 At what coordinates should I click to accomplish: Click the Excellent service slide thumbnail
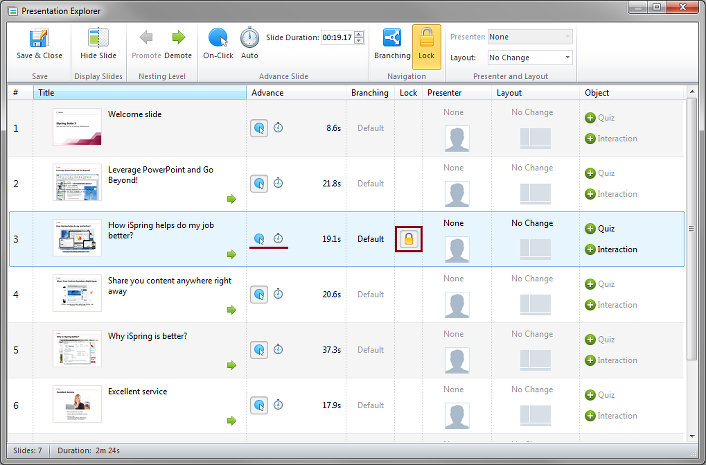(x=77, y=404)
